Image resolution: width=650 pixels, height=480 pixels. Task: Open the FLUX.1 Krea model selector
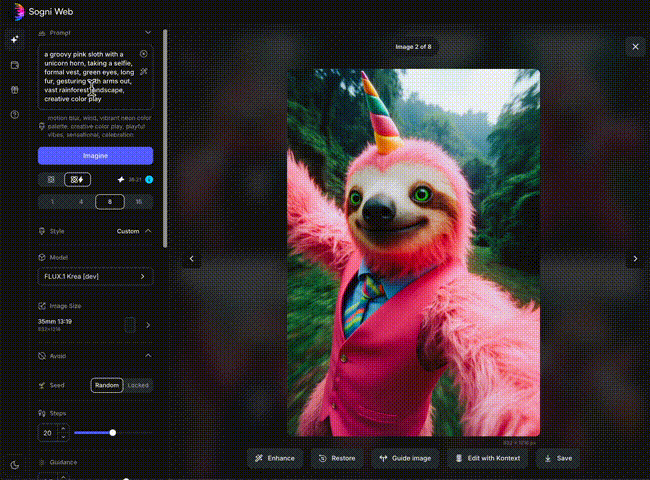pos(95,276)
